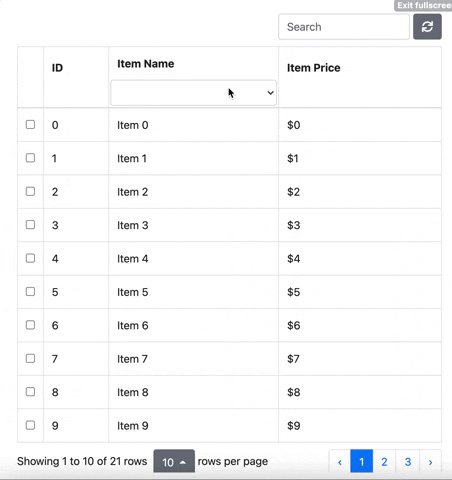Toggle checkbox for Item 9 row
Viewport: 452px width, 480px height.
[30, 425]
